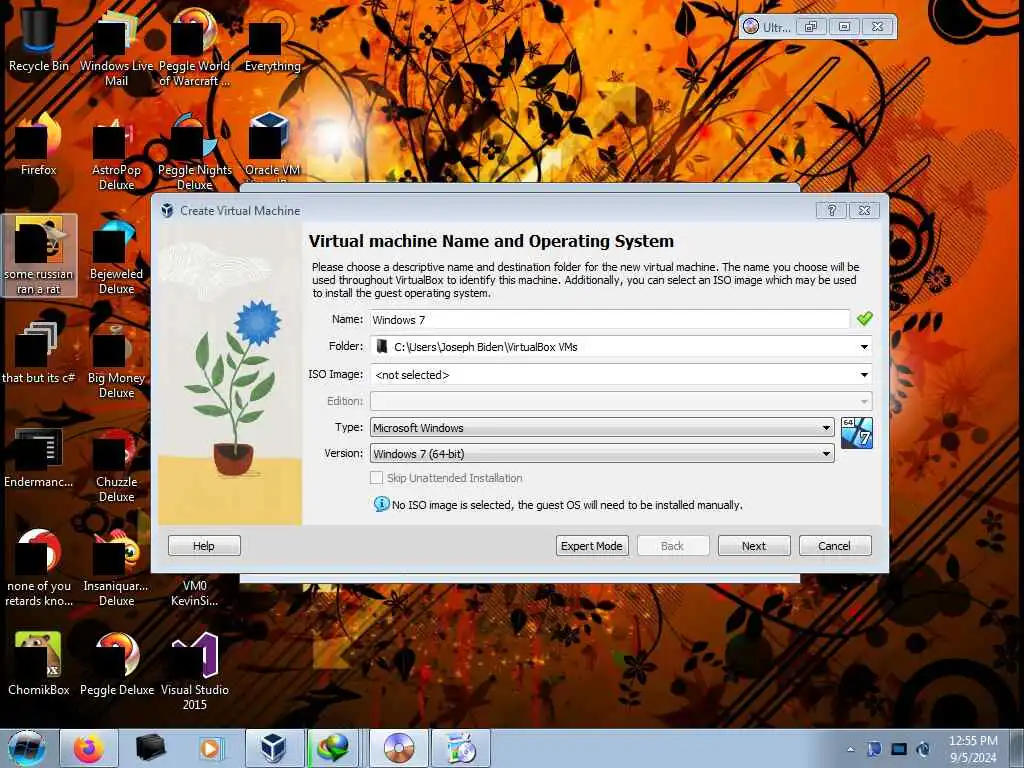Show hidden tray icons arrow

coord(850,749)
